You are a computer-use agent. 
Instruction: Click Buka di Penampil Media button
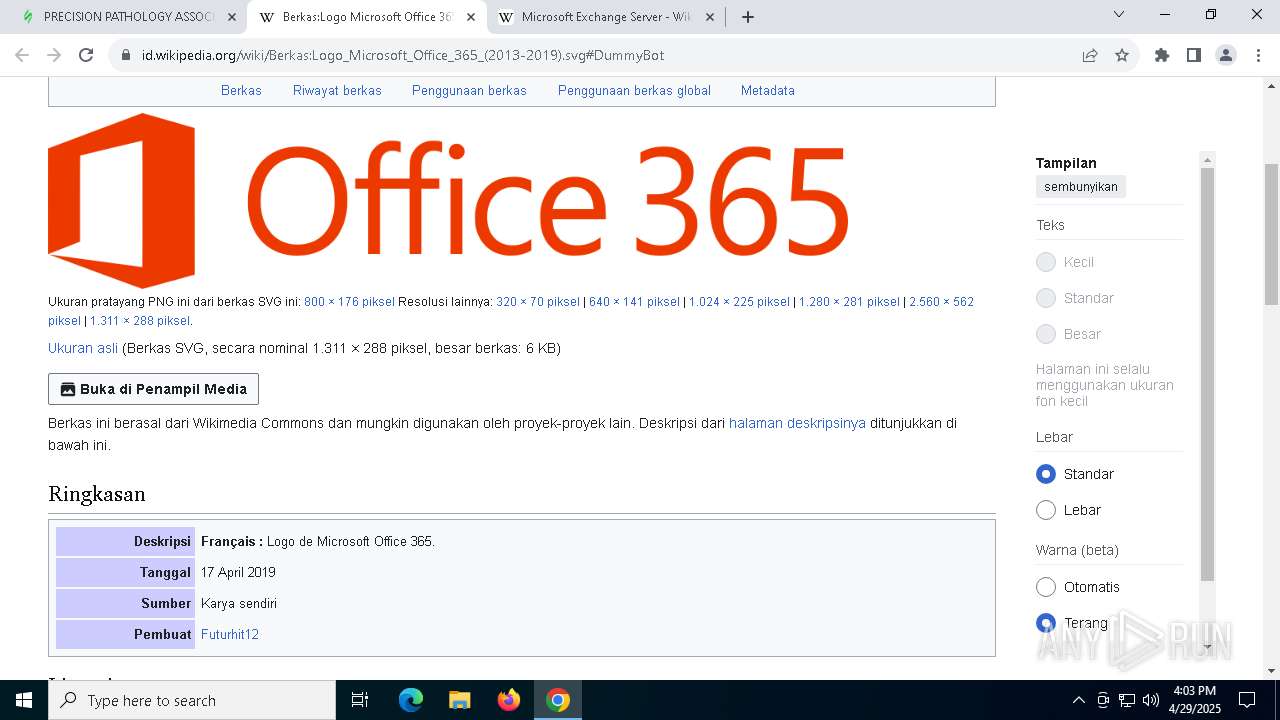point(153,389)
